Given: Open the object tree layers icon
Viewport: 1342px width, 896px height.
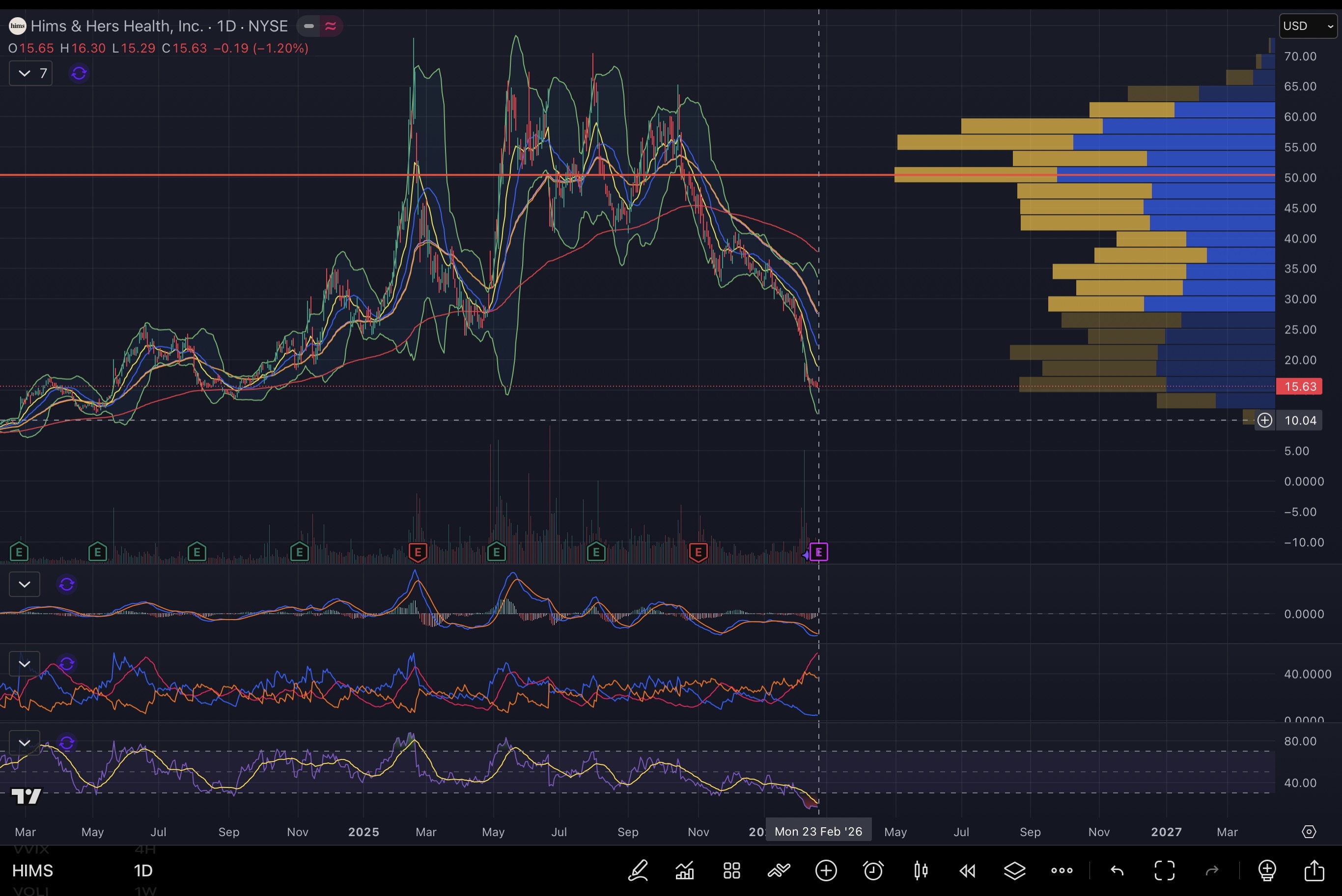Looking at the screenshot, I should (1014, 870).
